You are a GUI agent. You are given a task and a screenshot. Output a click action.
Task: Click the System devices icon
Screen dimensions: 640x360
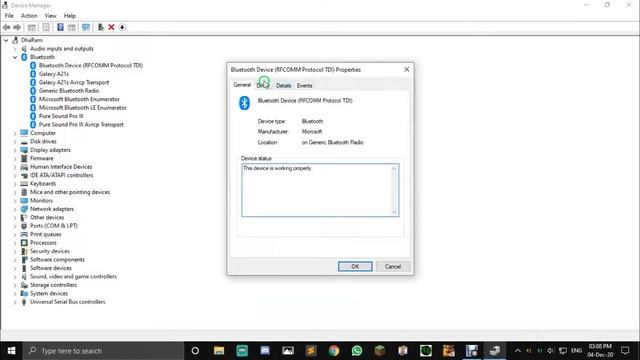24,293
